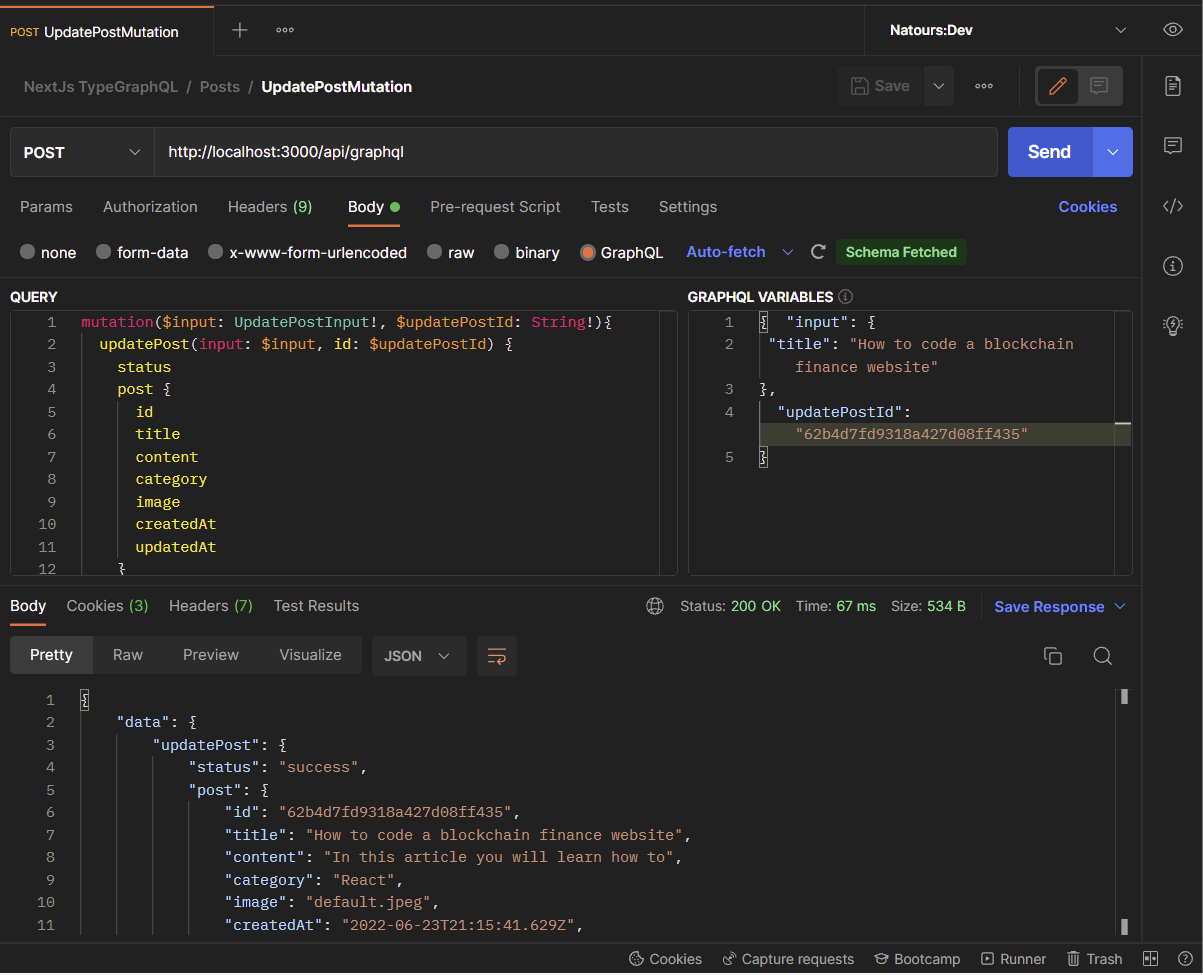Viewport: 1203px width, 975px height.
Task: Send the UpdatePostMutation request
Action: (x=1048, y=151)
